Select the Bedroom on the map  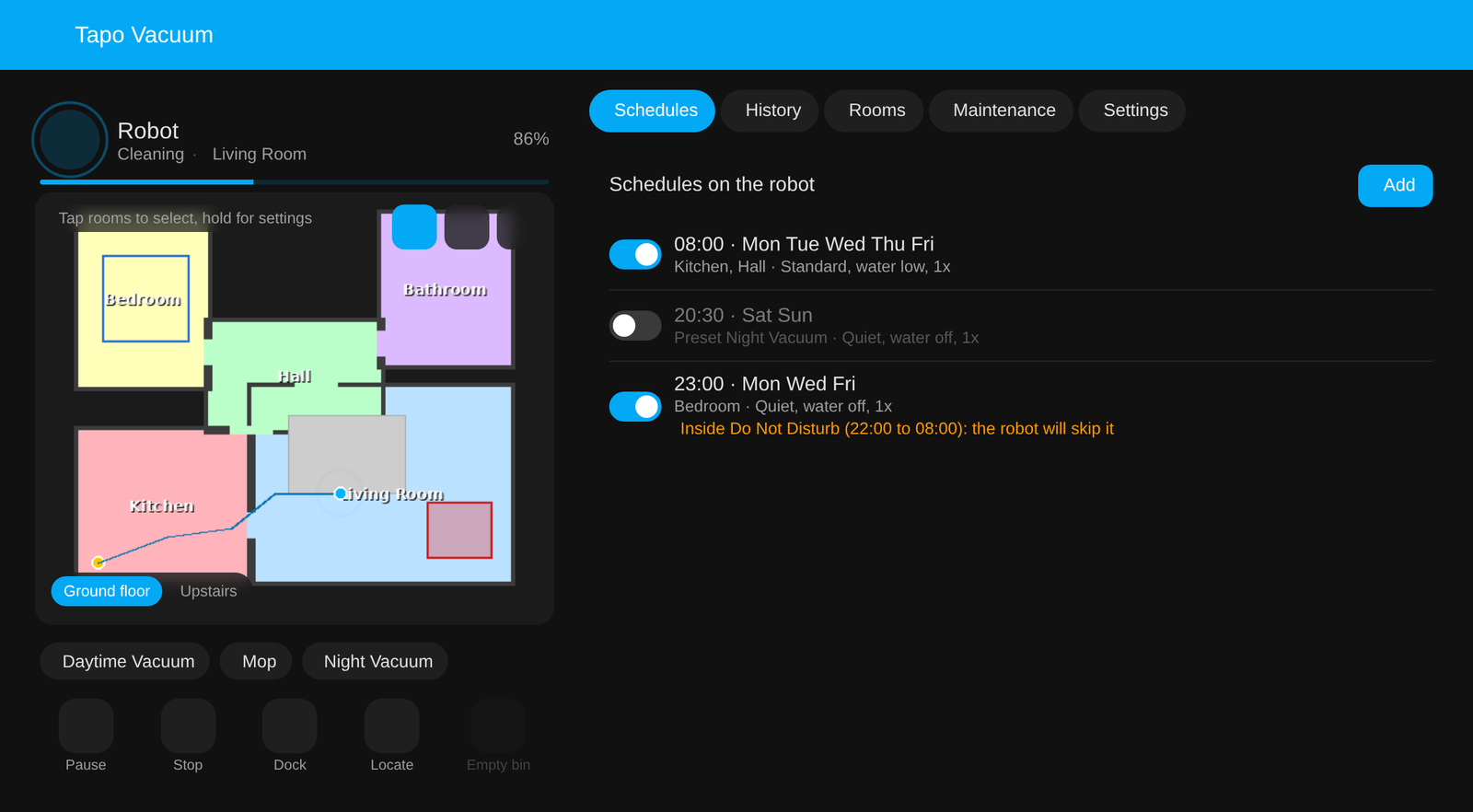(x=143, y=299)
